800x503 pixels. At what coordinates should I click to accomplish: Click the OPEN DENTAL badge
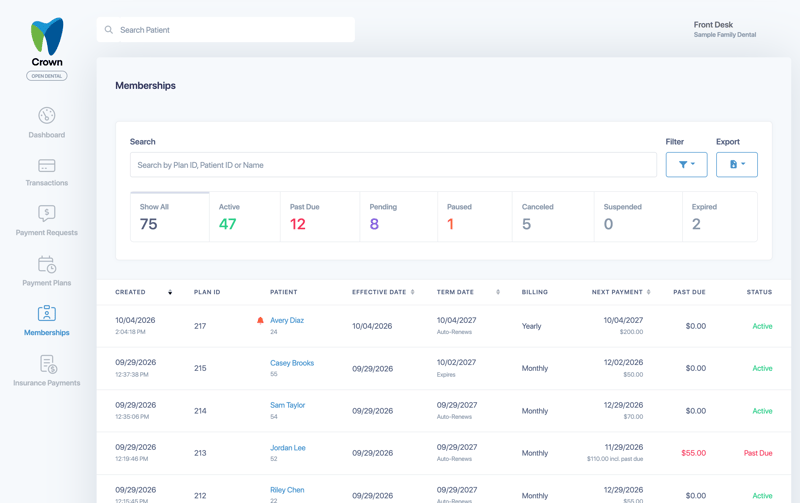[x=46, y=76]
